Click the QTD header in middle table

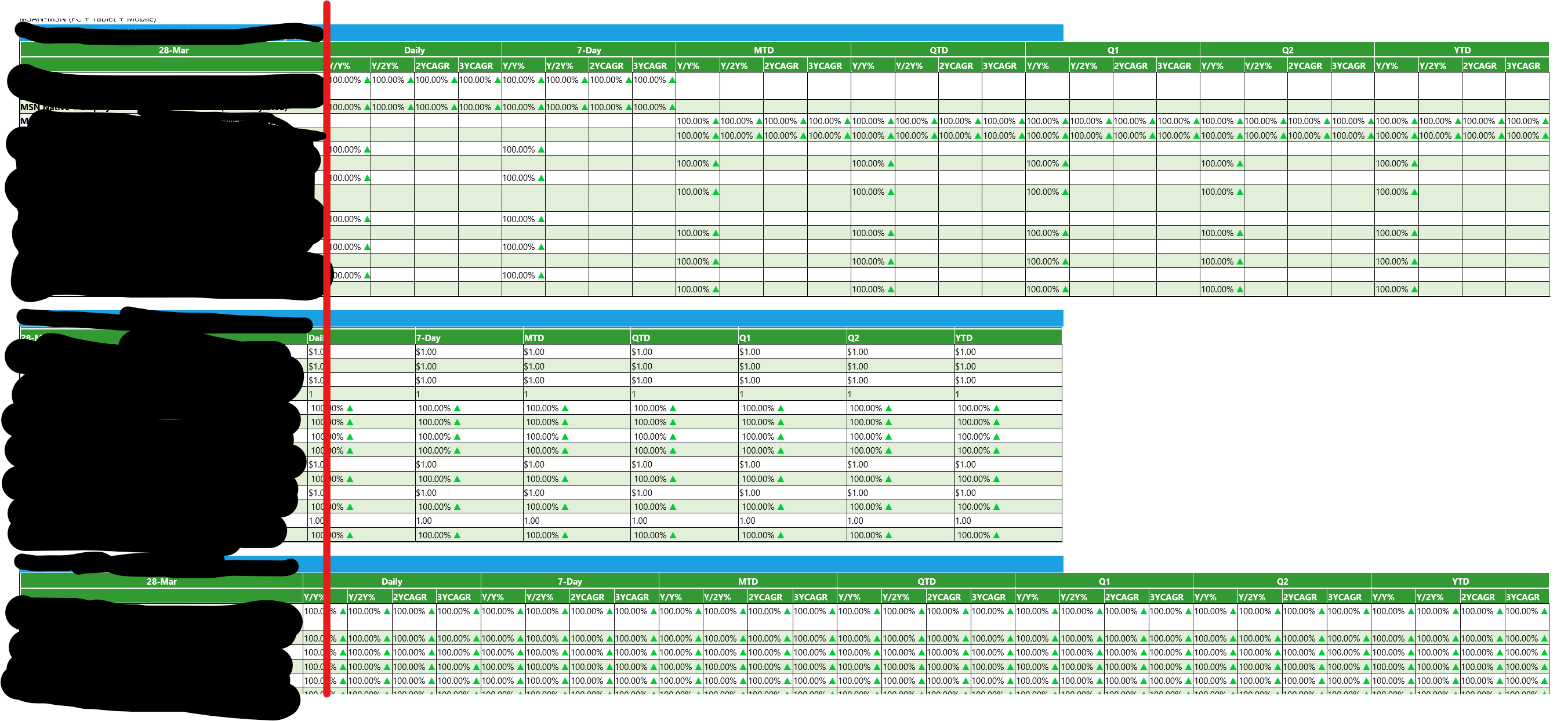pyautogui.click(x=641, y=338)
